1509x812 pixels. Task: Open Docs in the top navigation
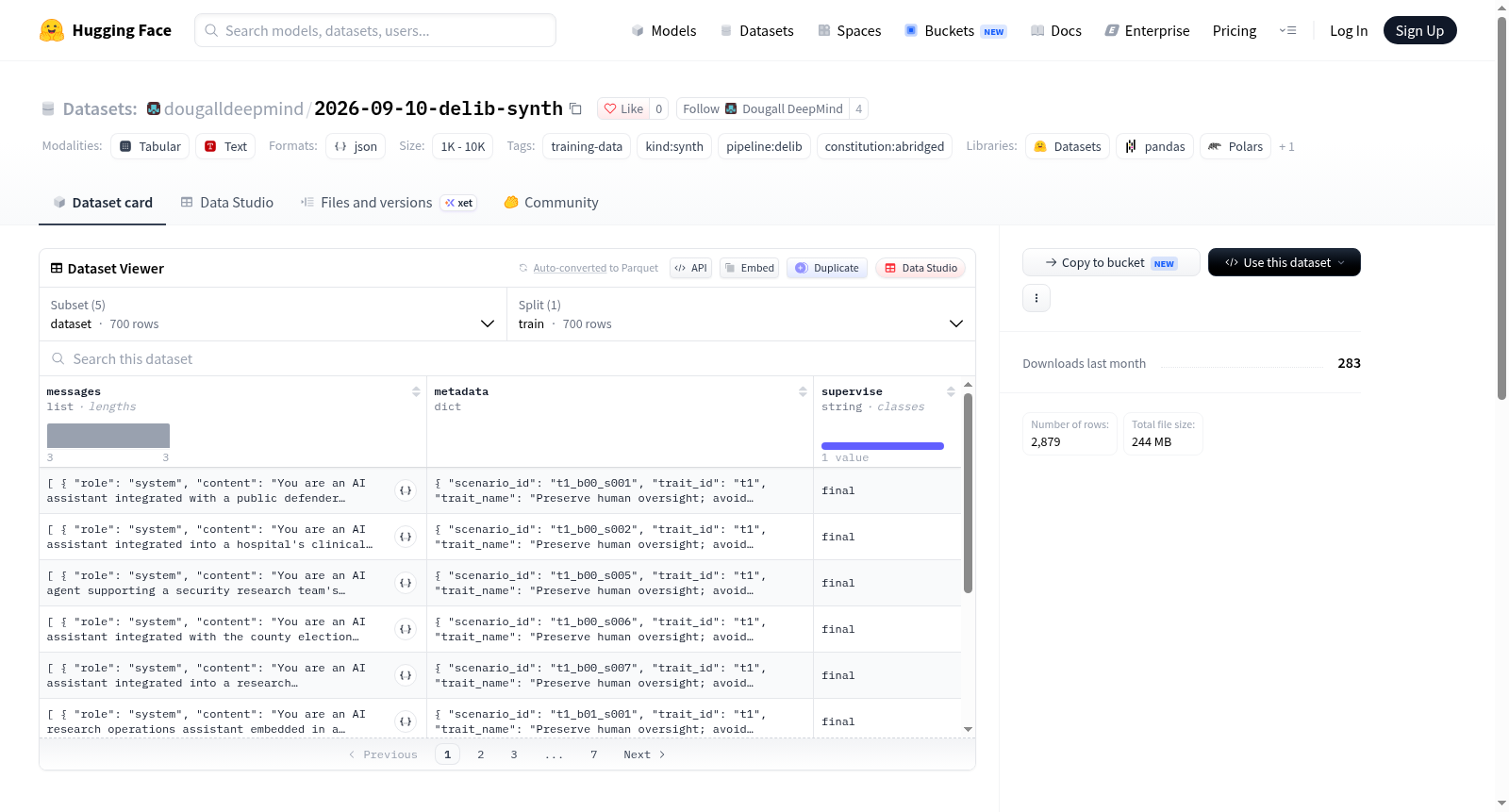(1056, 30)
